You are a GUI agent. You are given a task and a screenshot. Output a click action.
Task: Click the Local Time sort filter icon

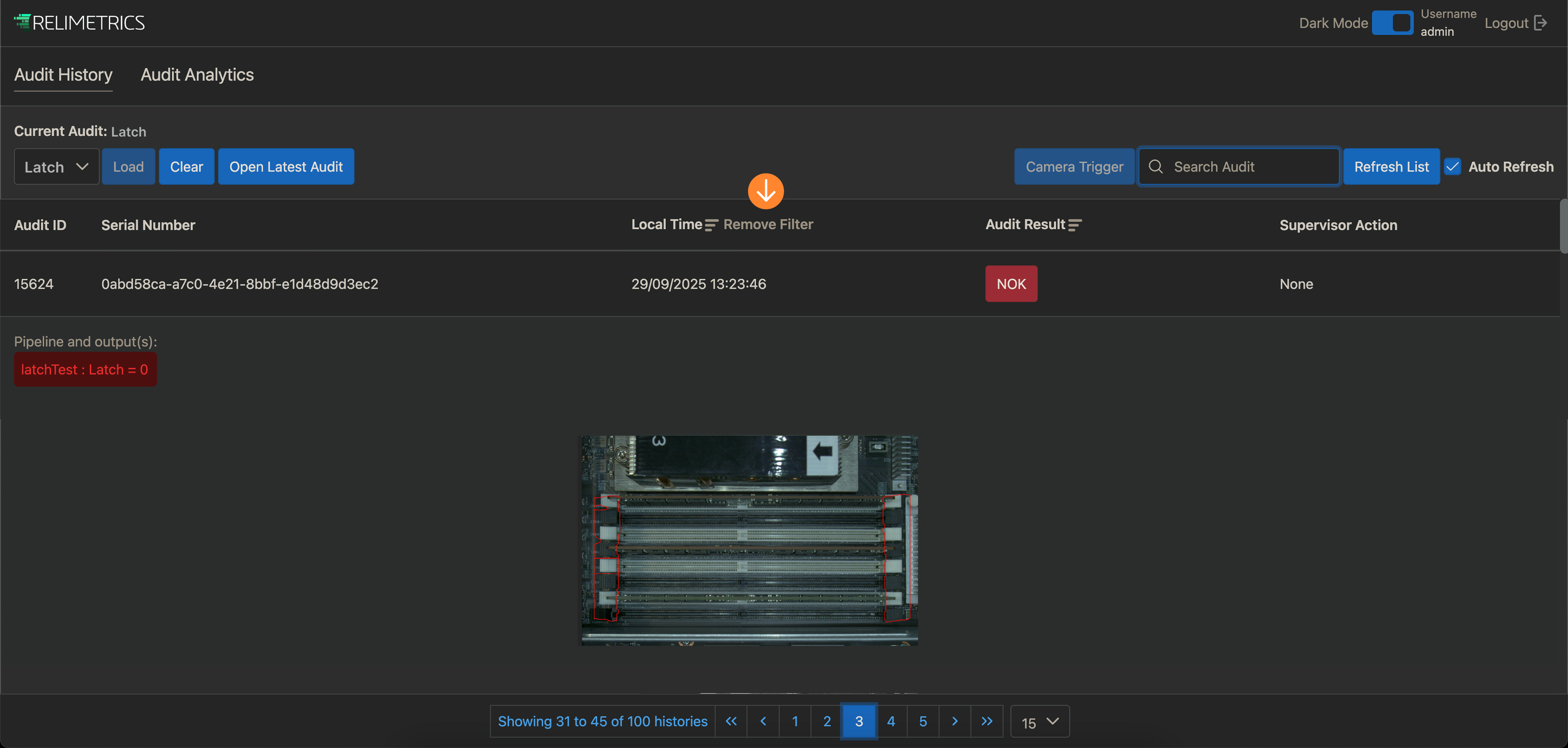(x=711, y=225)
